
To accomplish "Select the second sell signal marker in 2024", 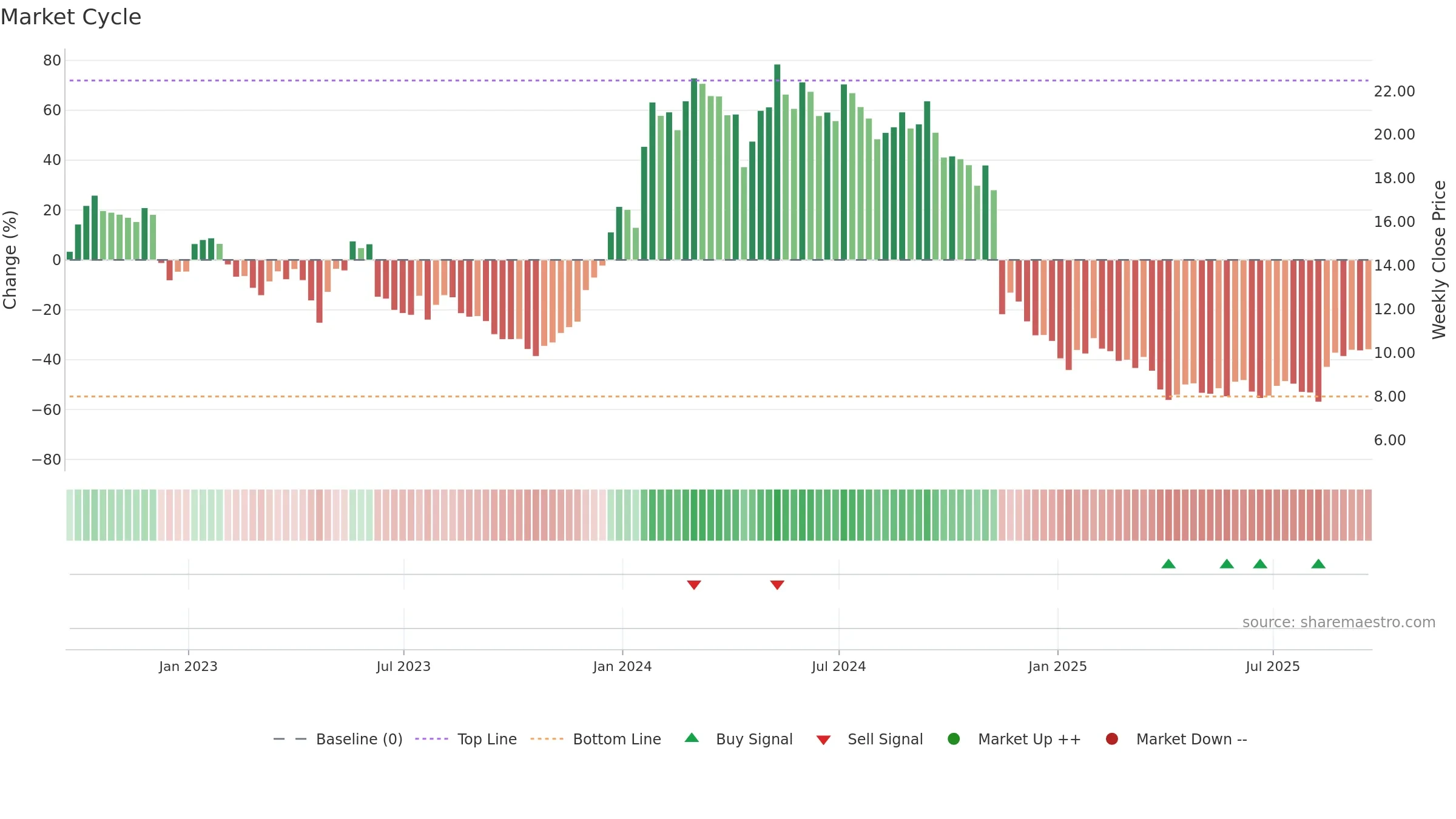I will point(777,585).
